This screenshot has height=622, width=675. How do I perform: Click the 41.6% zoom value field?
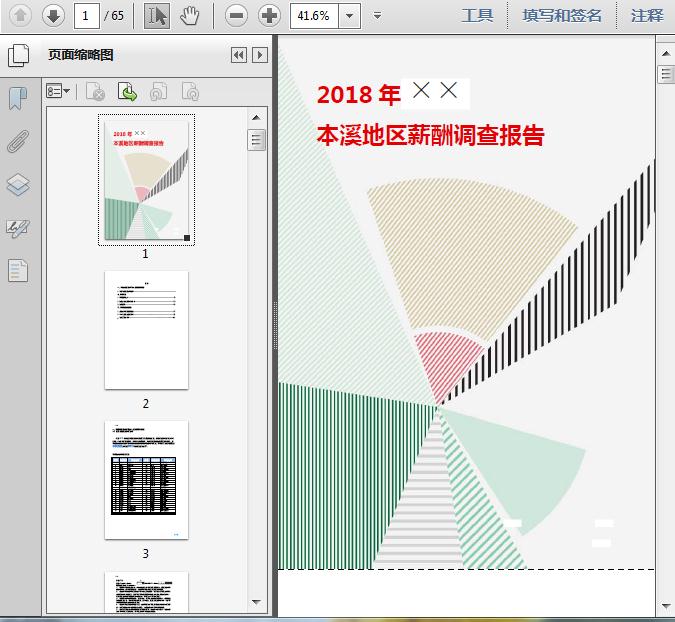pyautogui.click(x=314, y=16)
